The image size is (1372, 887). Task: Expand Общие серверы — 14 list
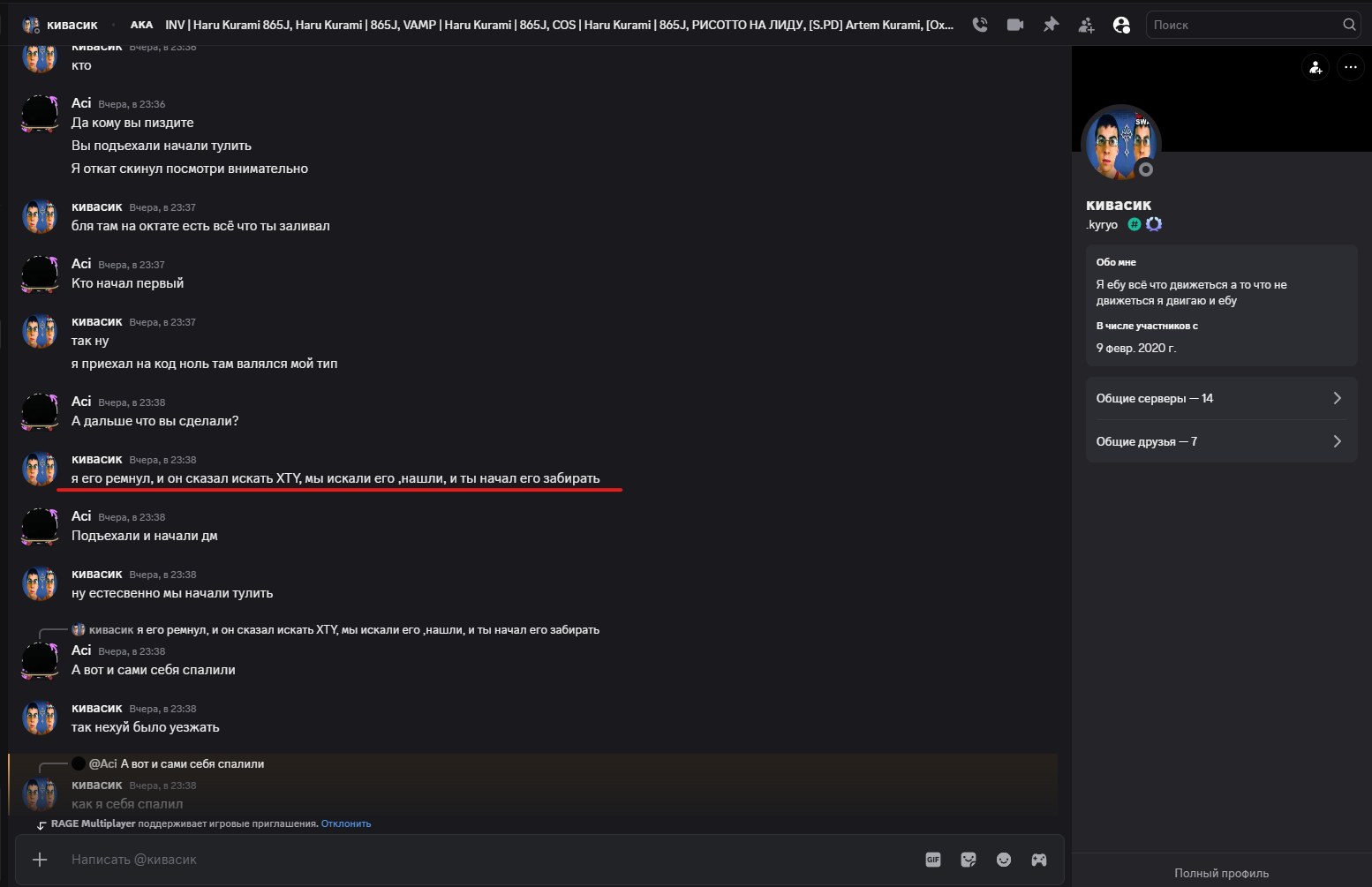[1221, 398]
